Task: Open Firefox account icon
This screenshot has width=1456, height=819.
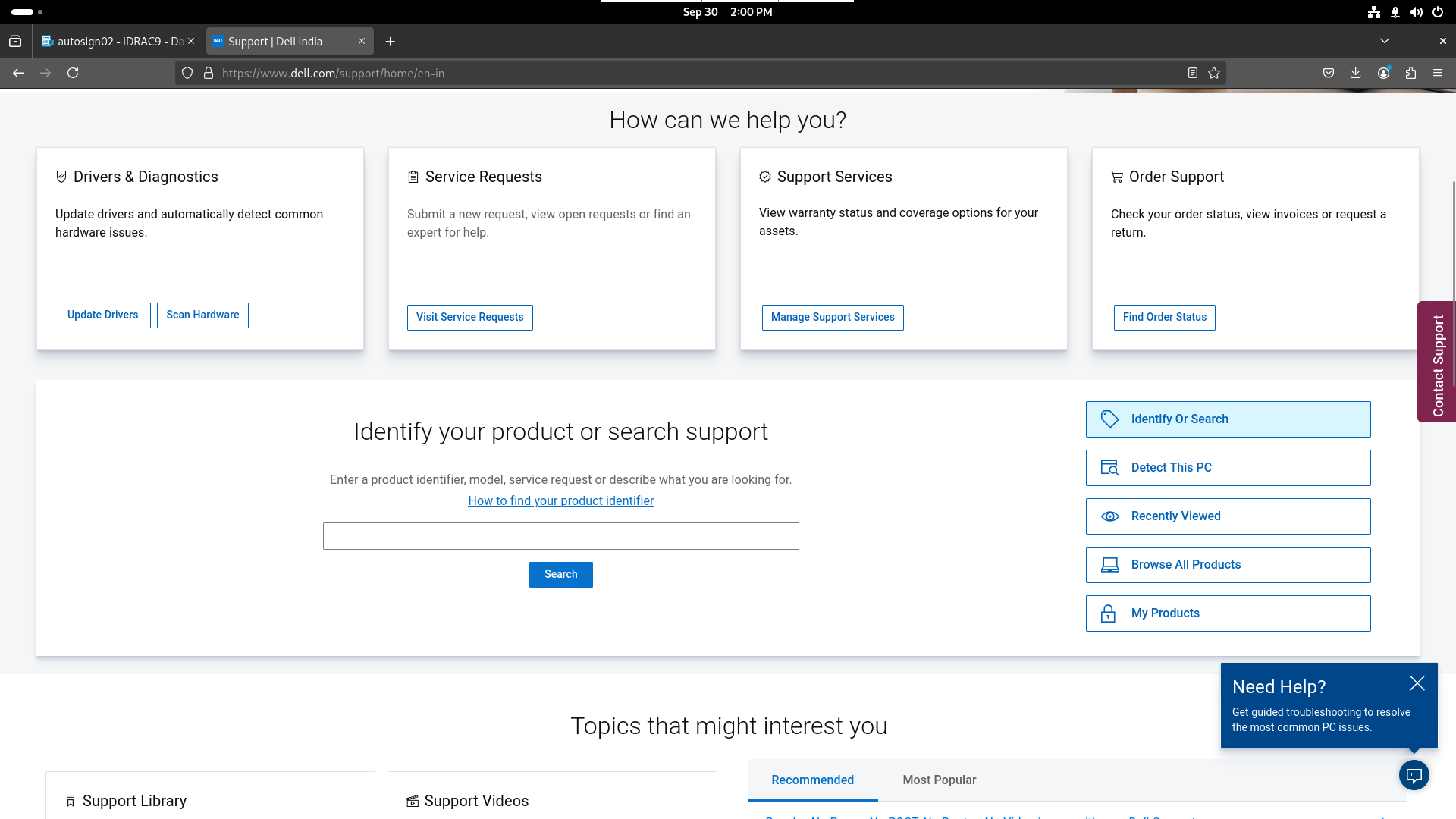Action: pyautogui.click(x=1383, y=73)
